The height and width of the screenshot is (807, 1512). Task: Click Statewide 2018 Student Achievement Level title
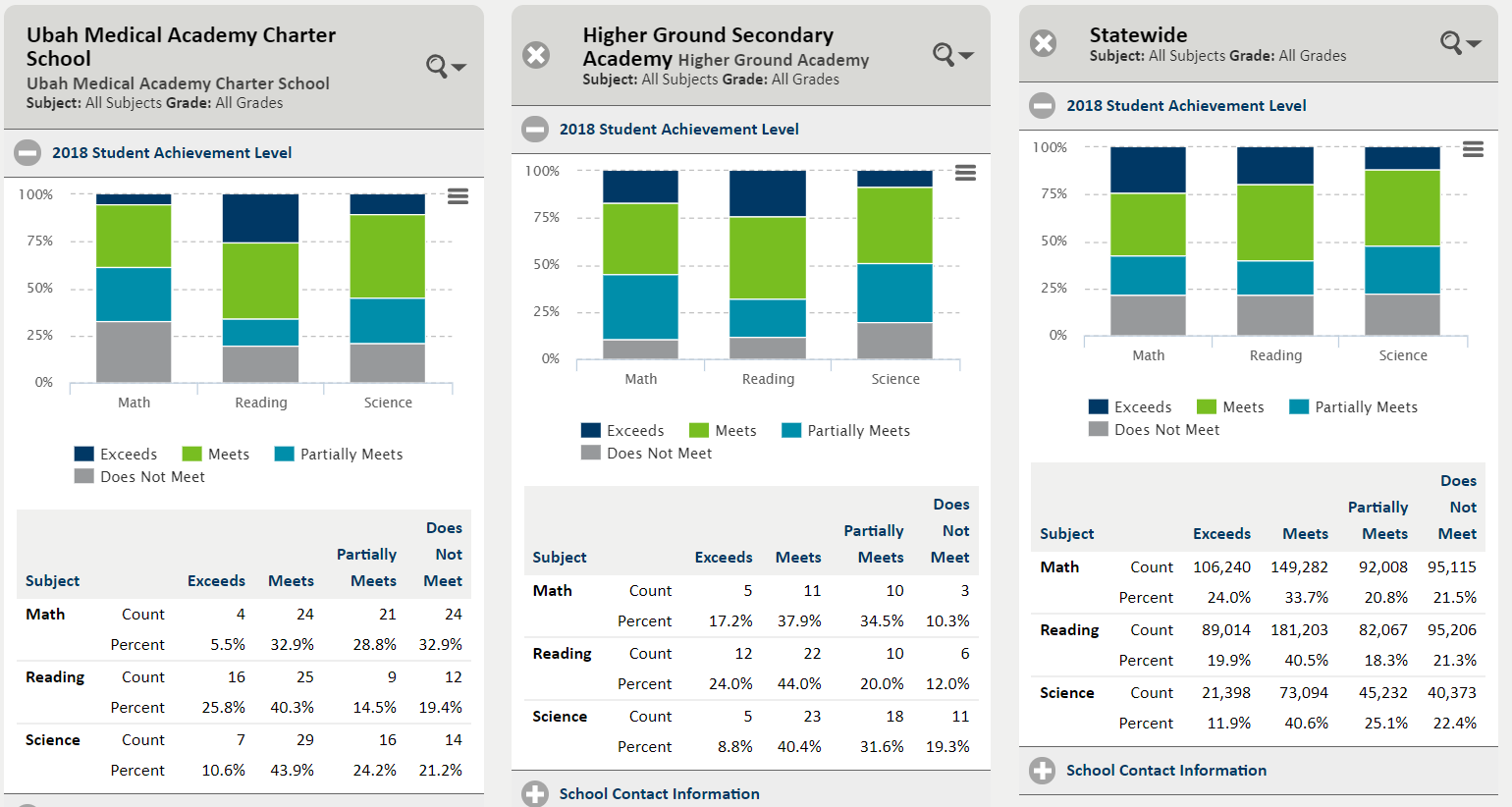1186,106
